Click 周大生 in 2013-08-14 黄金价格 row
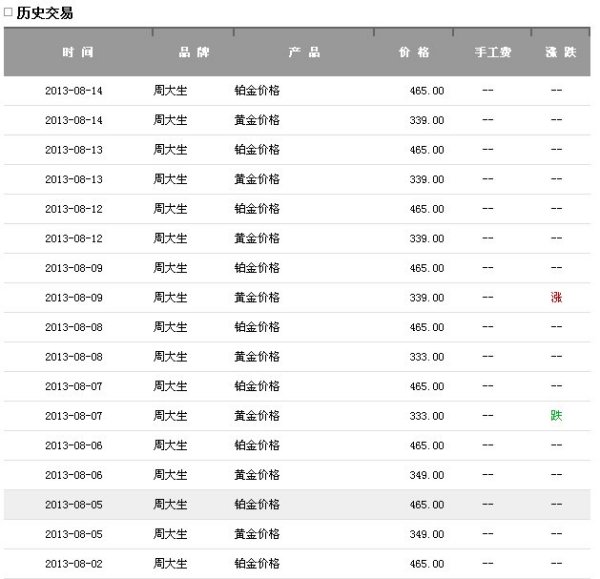This screenshot has height=579, width=600. tap(170, 120)
